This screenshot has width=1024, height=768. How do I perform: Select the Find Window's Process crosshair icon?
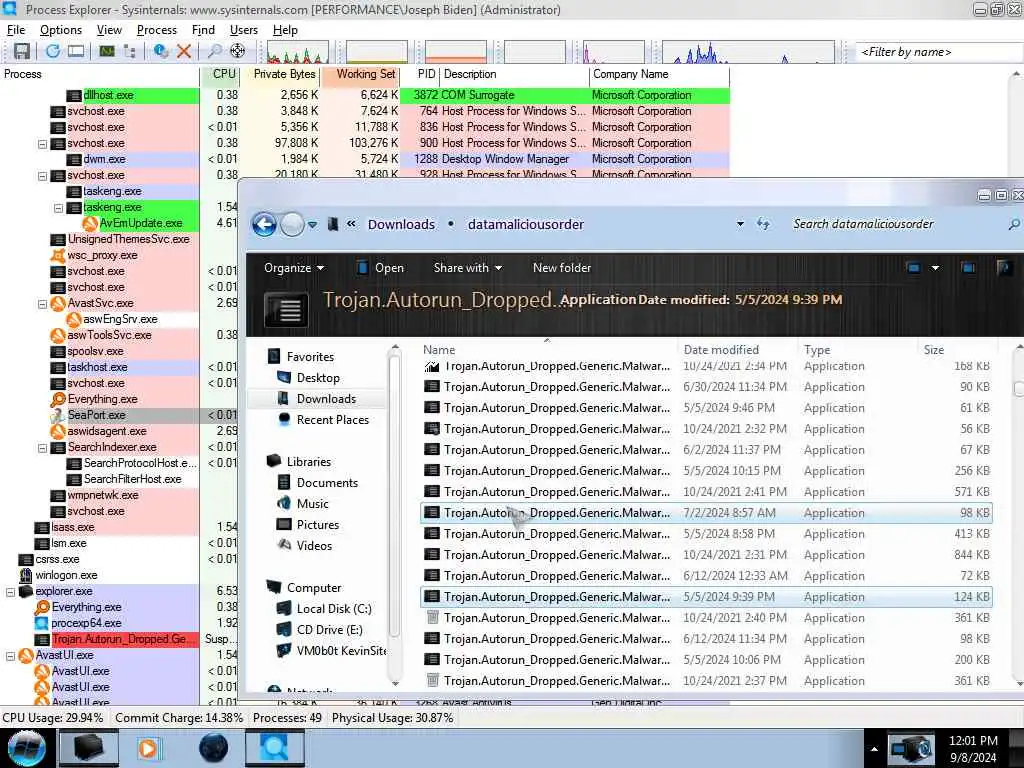[x=238, y=51]
